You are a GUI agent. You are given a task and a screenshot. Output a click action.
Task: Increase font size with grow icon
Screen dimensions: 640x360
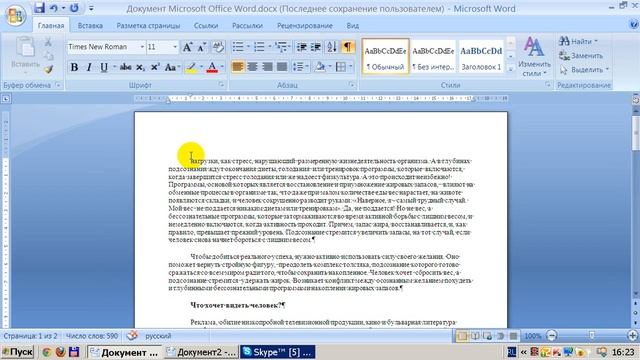(x=187, y=47)
